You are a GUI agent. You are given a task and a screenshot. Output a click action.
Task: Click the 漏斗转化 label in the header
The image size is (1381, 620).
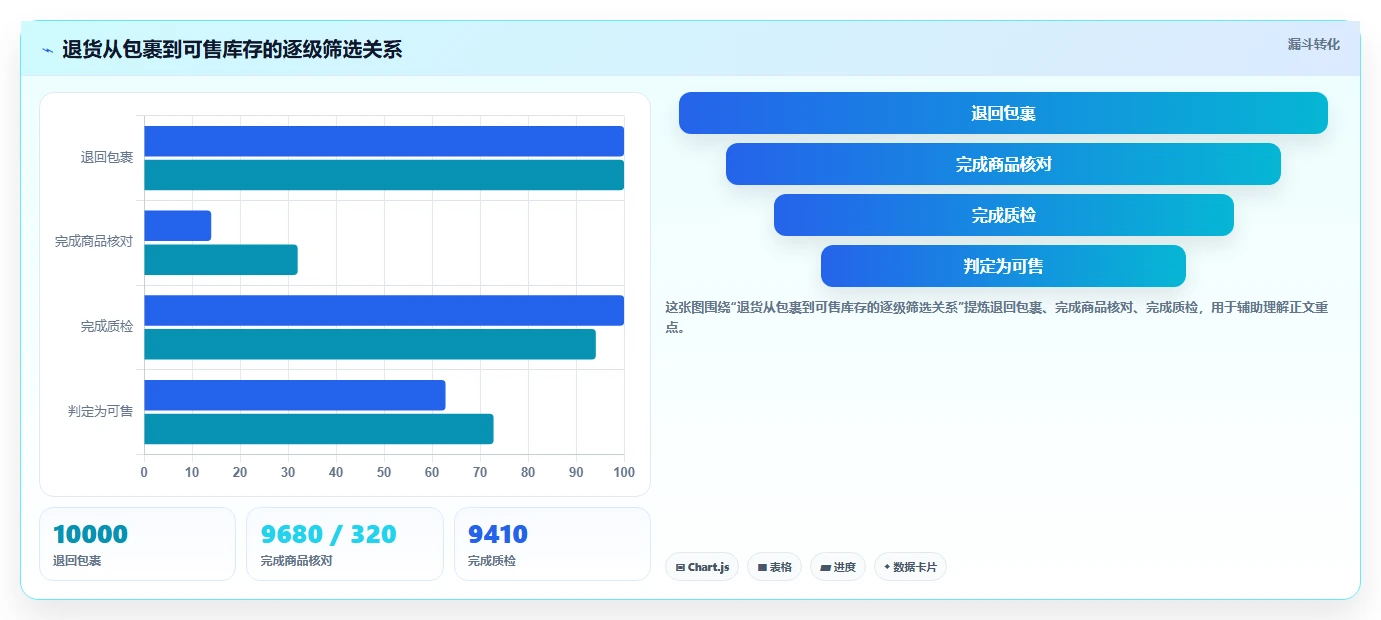tap(1313, 44)
